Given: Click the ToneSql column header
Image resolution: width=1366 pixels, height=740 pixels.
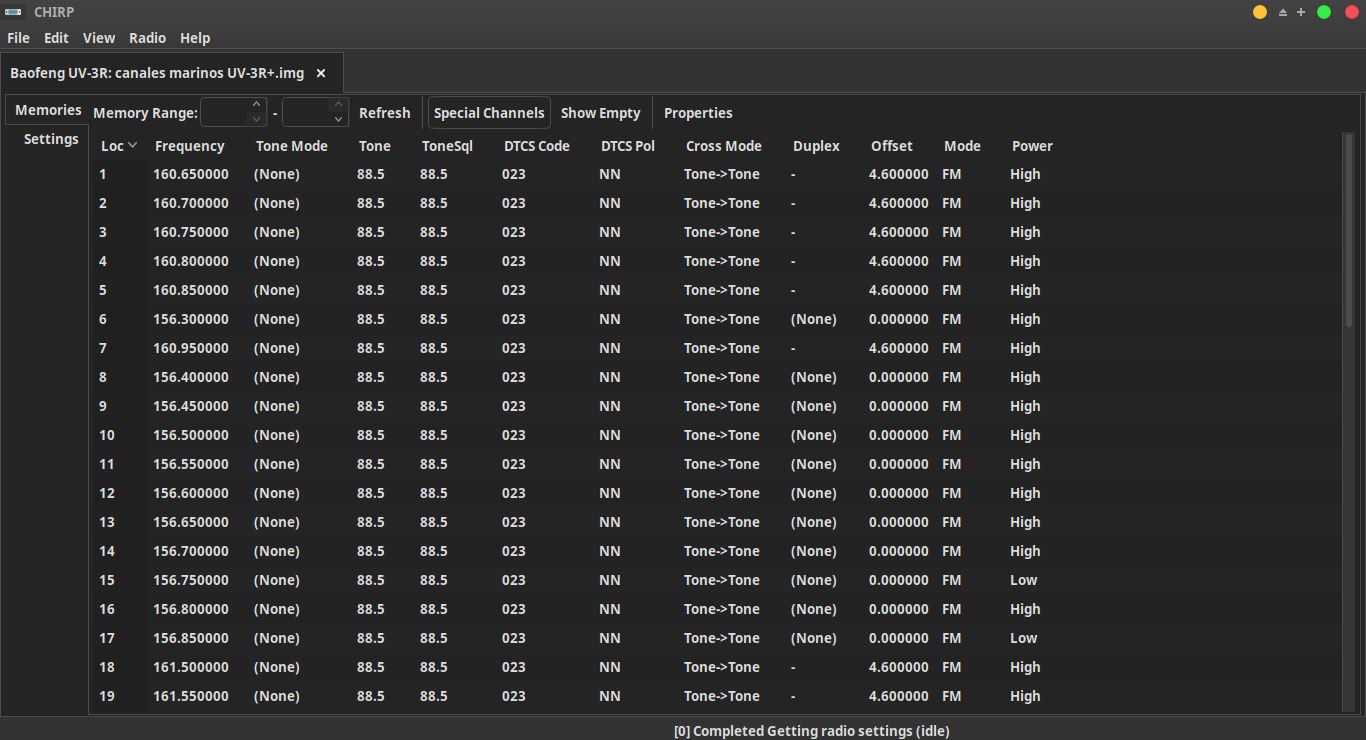Looking at the screenshot, I should [x=447, y=146].
